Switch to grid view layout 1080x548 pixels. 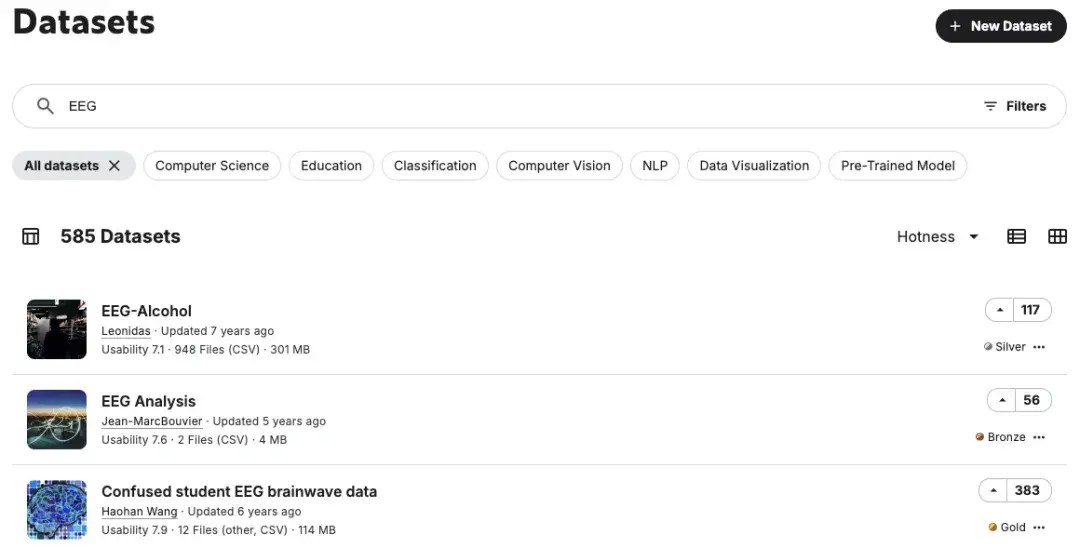pyautogui.click(x=1057, y=237)
